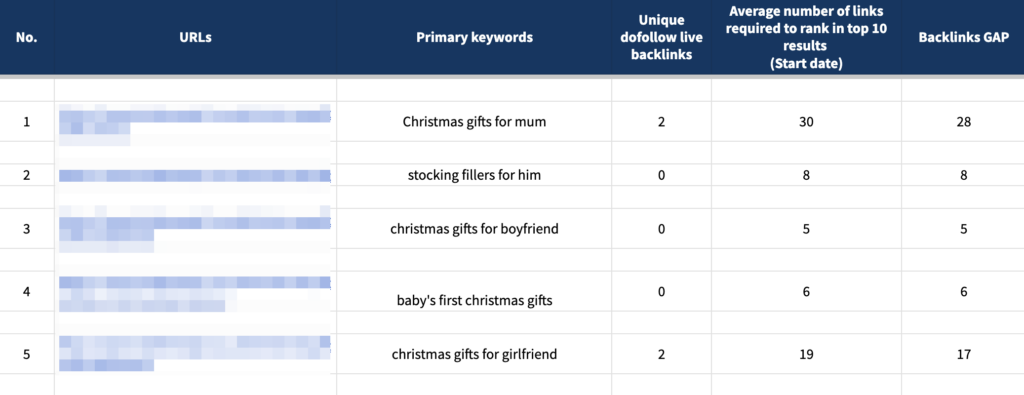Click row number 3 cell

27,229
